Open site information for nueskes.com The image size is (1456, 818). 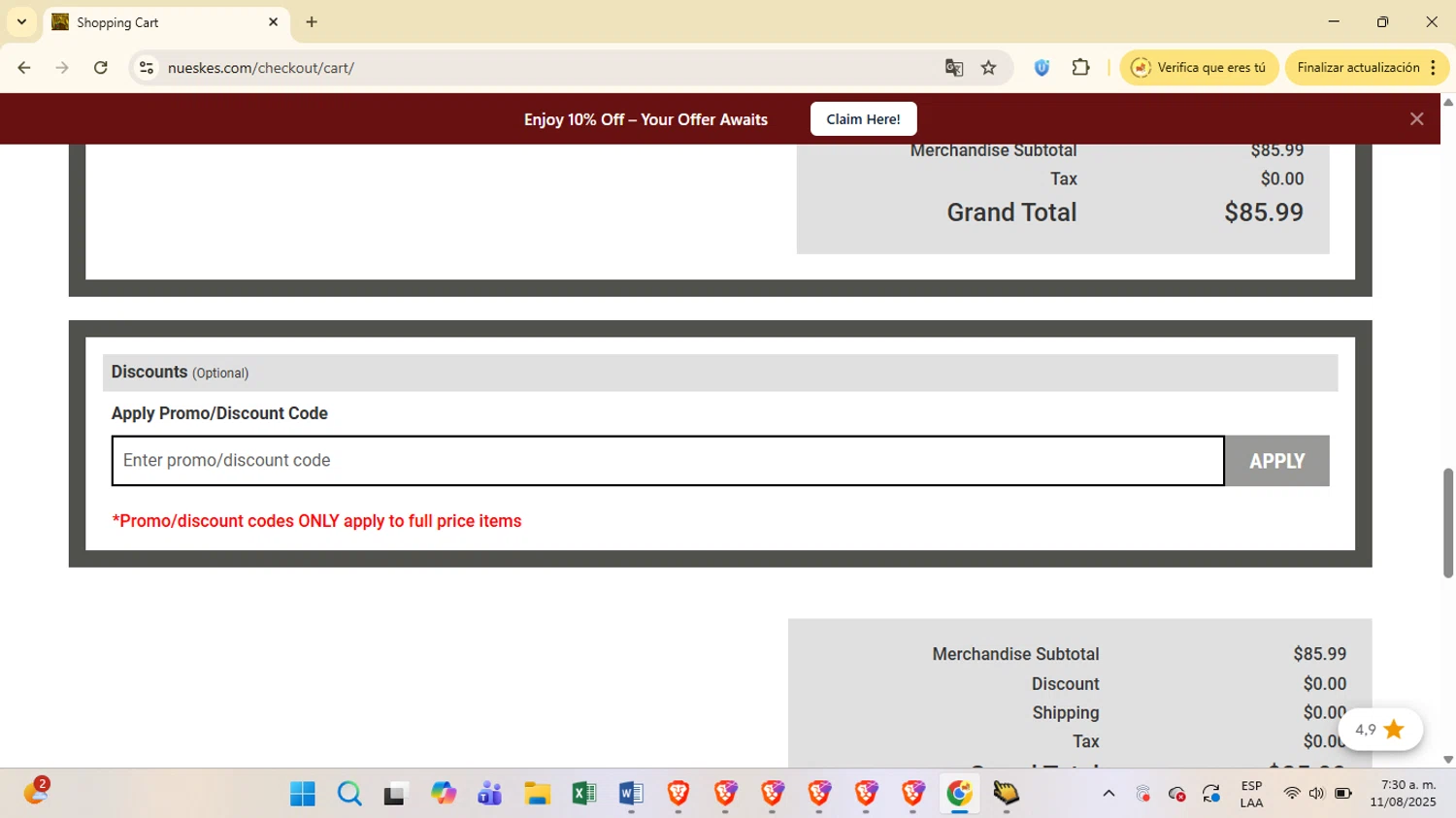(x=147, y=68)
